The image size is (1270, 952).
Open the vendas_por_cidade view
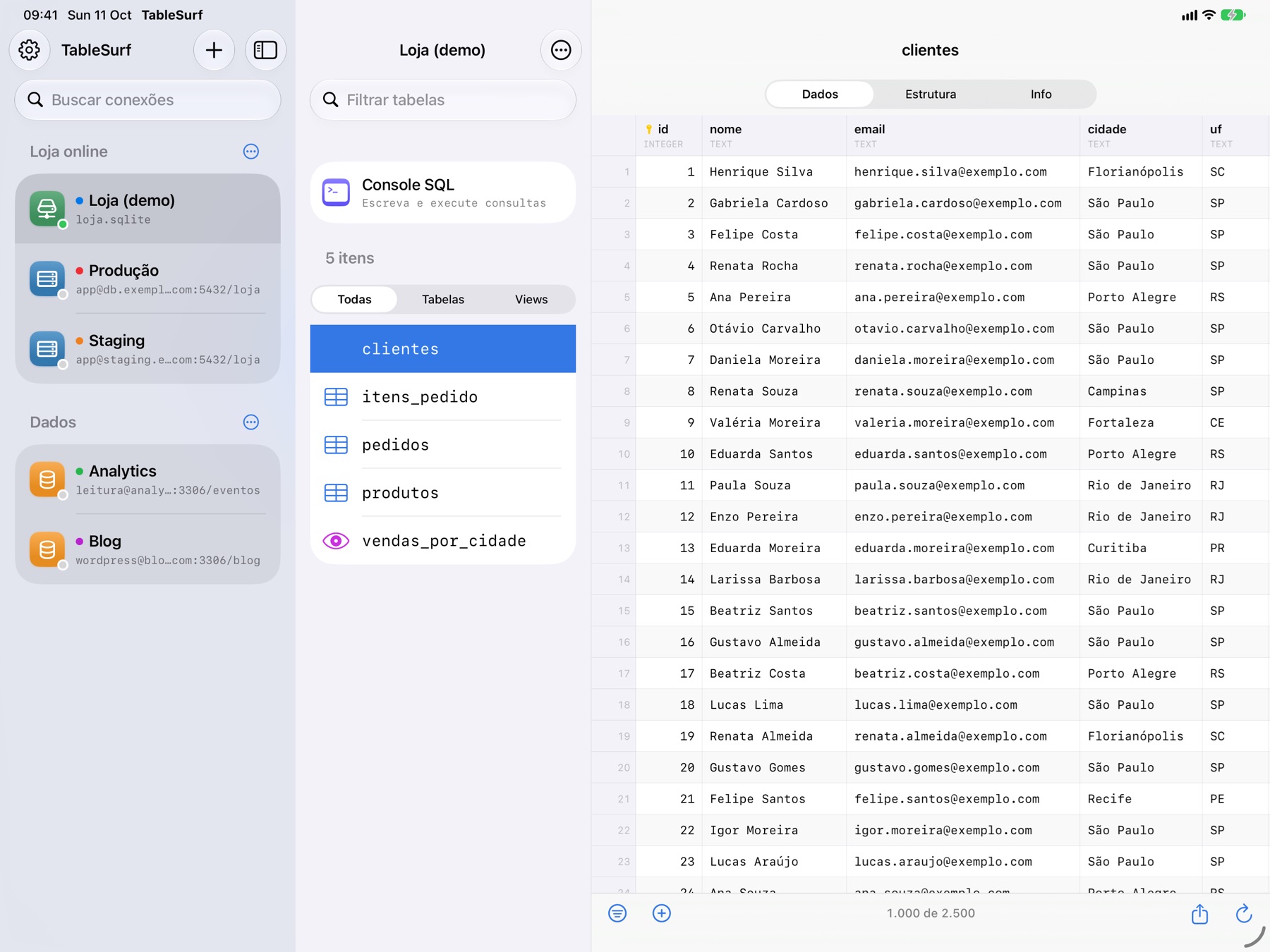[x=443, y=541]
